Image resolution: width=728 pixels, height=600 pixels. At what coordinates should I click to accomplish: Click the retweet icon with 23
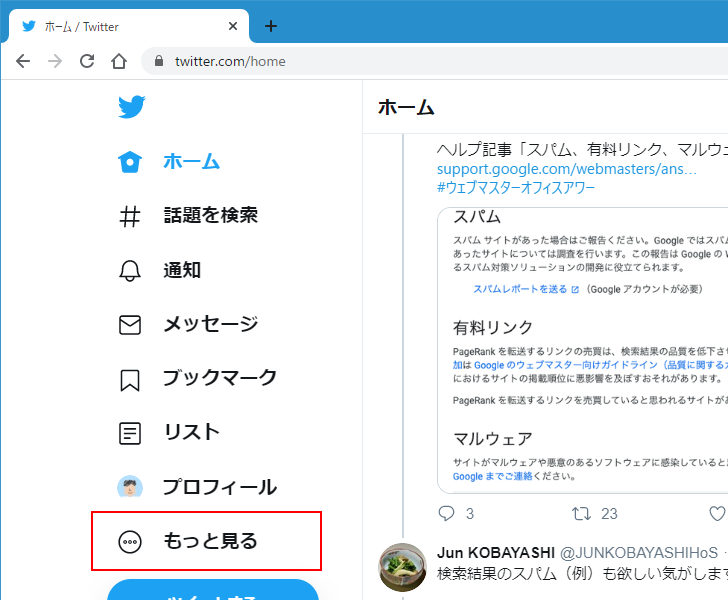581,513
